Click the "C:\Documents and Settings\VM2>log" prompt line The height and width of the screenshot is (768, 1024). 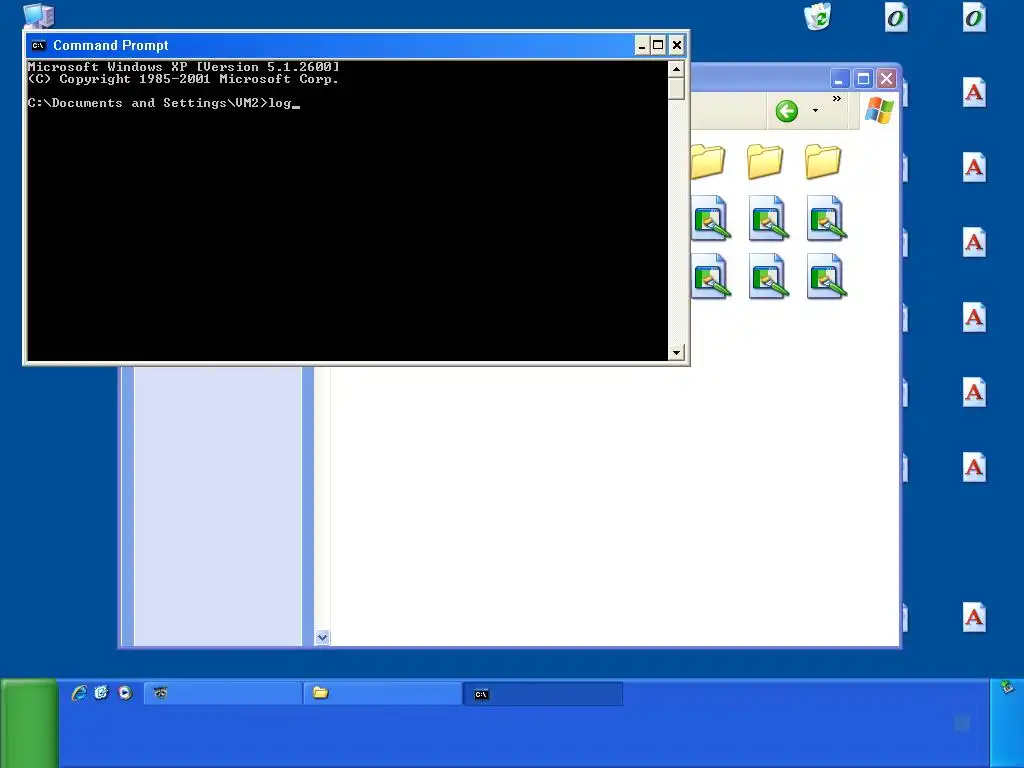163,103
